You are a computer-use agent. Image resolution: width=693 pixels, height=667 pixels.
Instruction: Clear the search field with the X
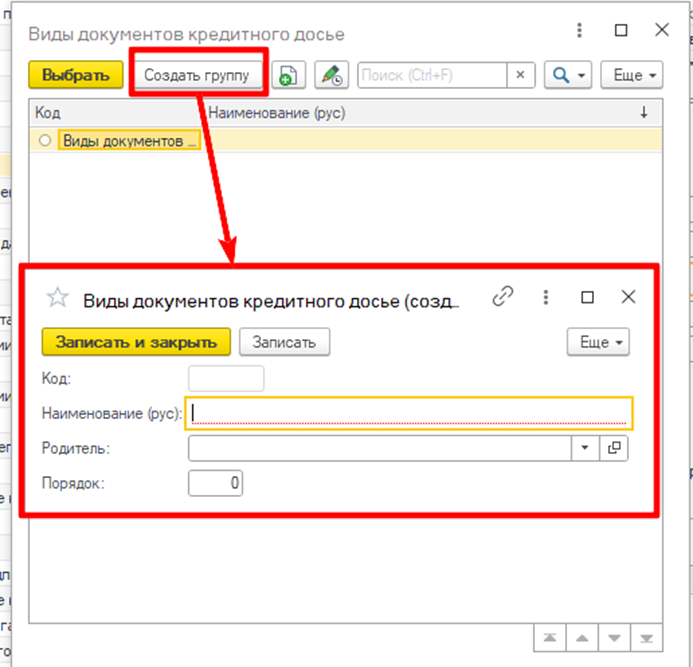(x=521, y=75)
